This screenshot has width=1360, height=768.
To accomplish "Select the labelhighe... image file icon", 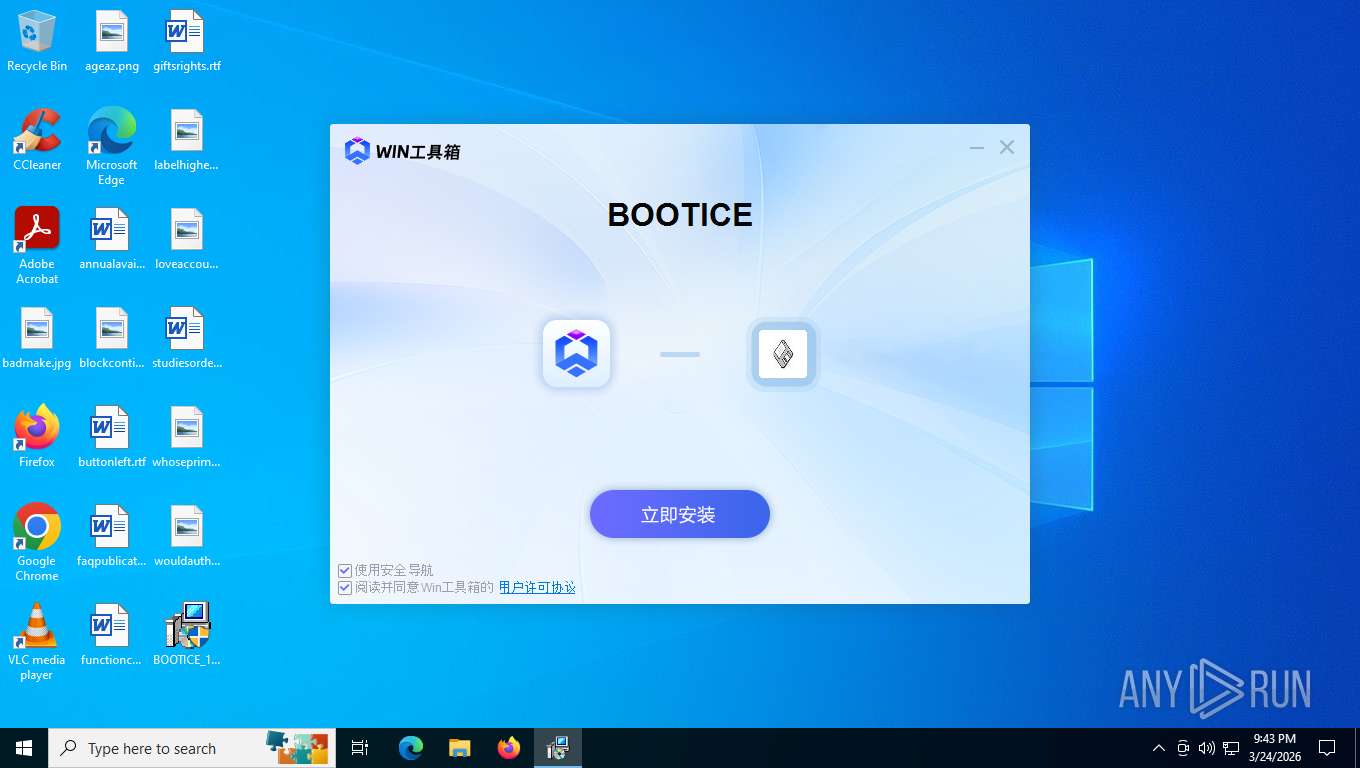I will click(187, 140).
